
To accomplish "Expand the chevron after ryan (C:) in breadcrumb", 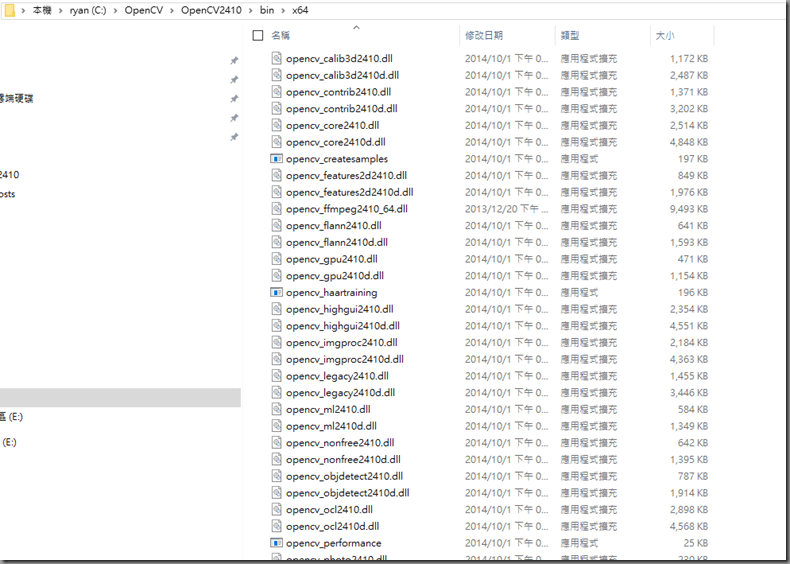I will (x=115, y=10).
